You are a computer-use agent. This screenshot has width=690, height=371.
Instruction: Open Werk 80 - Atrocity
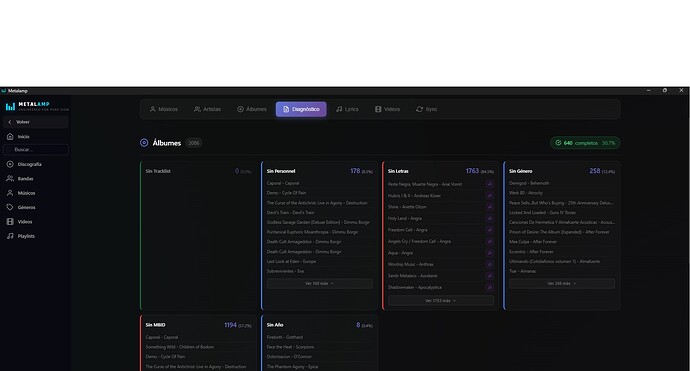[526, 193]
